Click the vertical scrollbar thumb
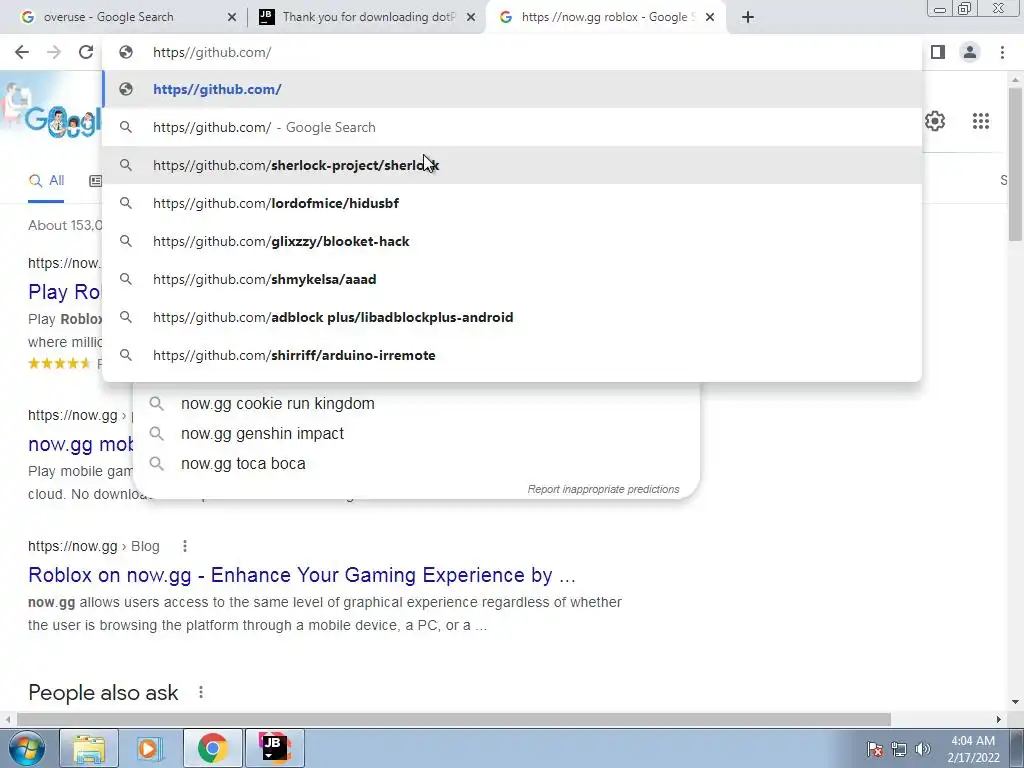 pyautogui.click(x=1015, y=163)
